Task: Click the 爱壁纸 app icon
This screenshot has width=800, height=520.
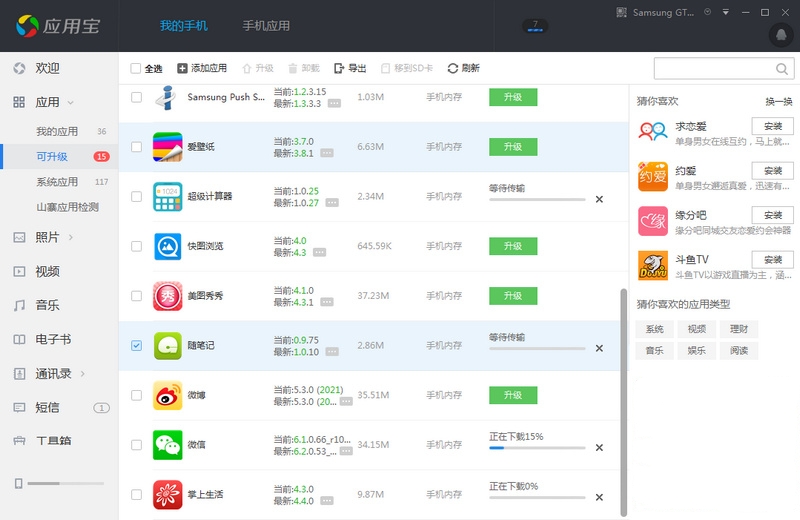Action: point(167,147)
